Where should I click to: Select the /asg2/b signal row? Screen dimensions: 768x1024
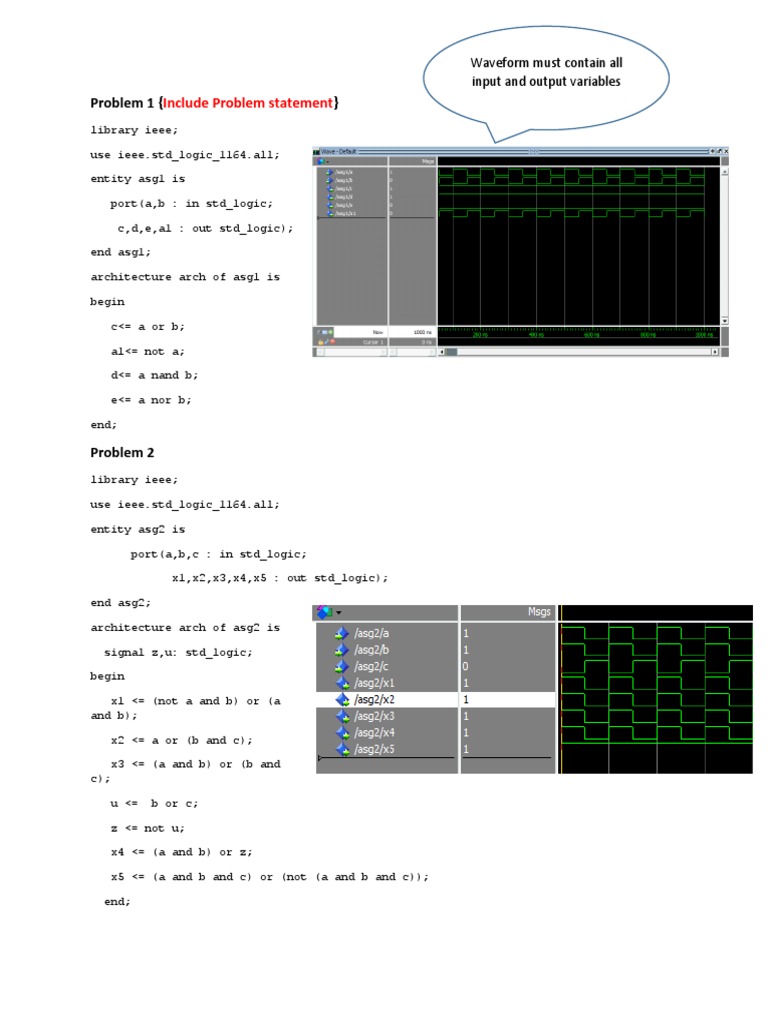point(387,650)
